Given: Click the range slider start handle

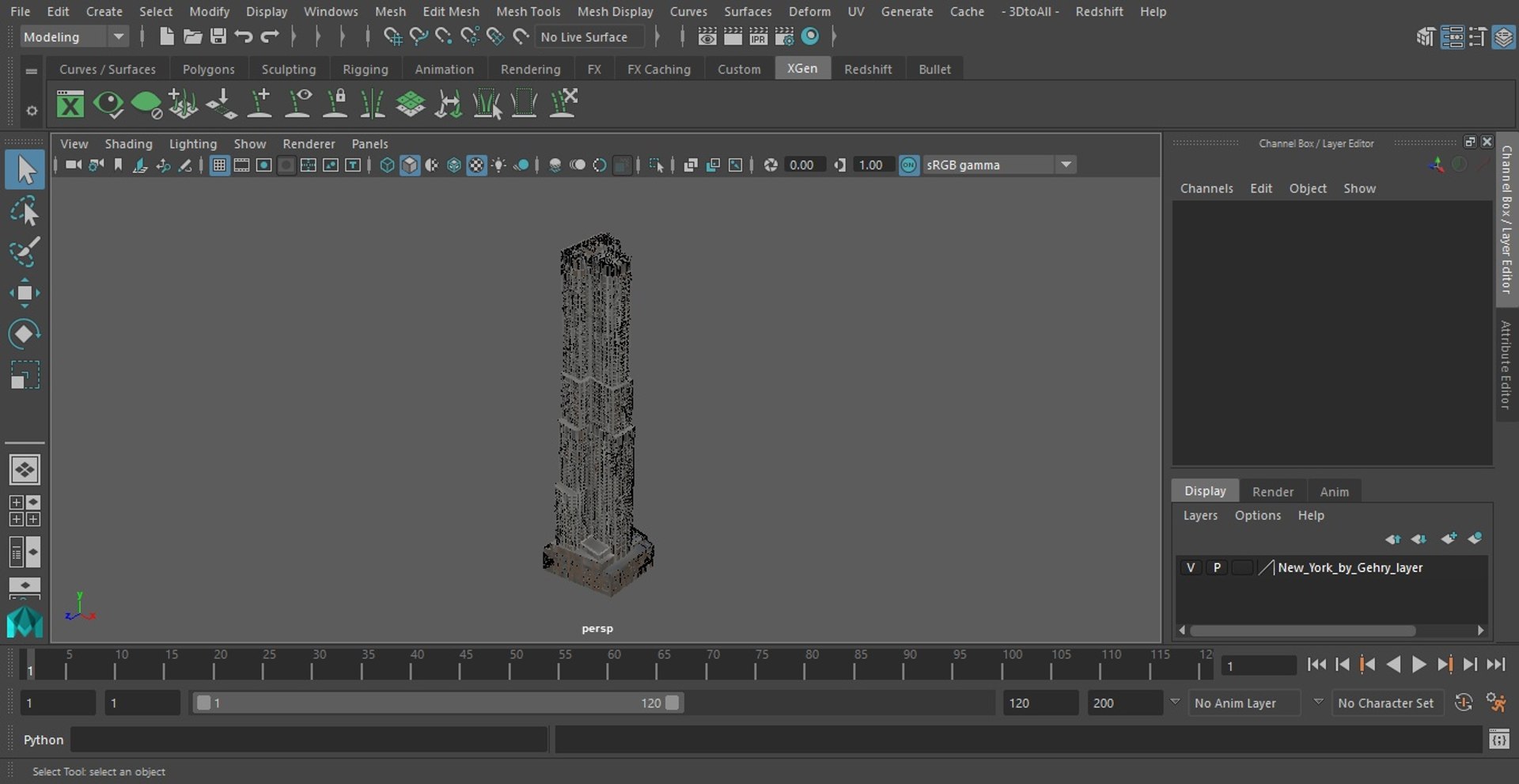Looking at the screenshot, I should click(203, 703).
